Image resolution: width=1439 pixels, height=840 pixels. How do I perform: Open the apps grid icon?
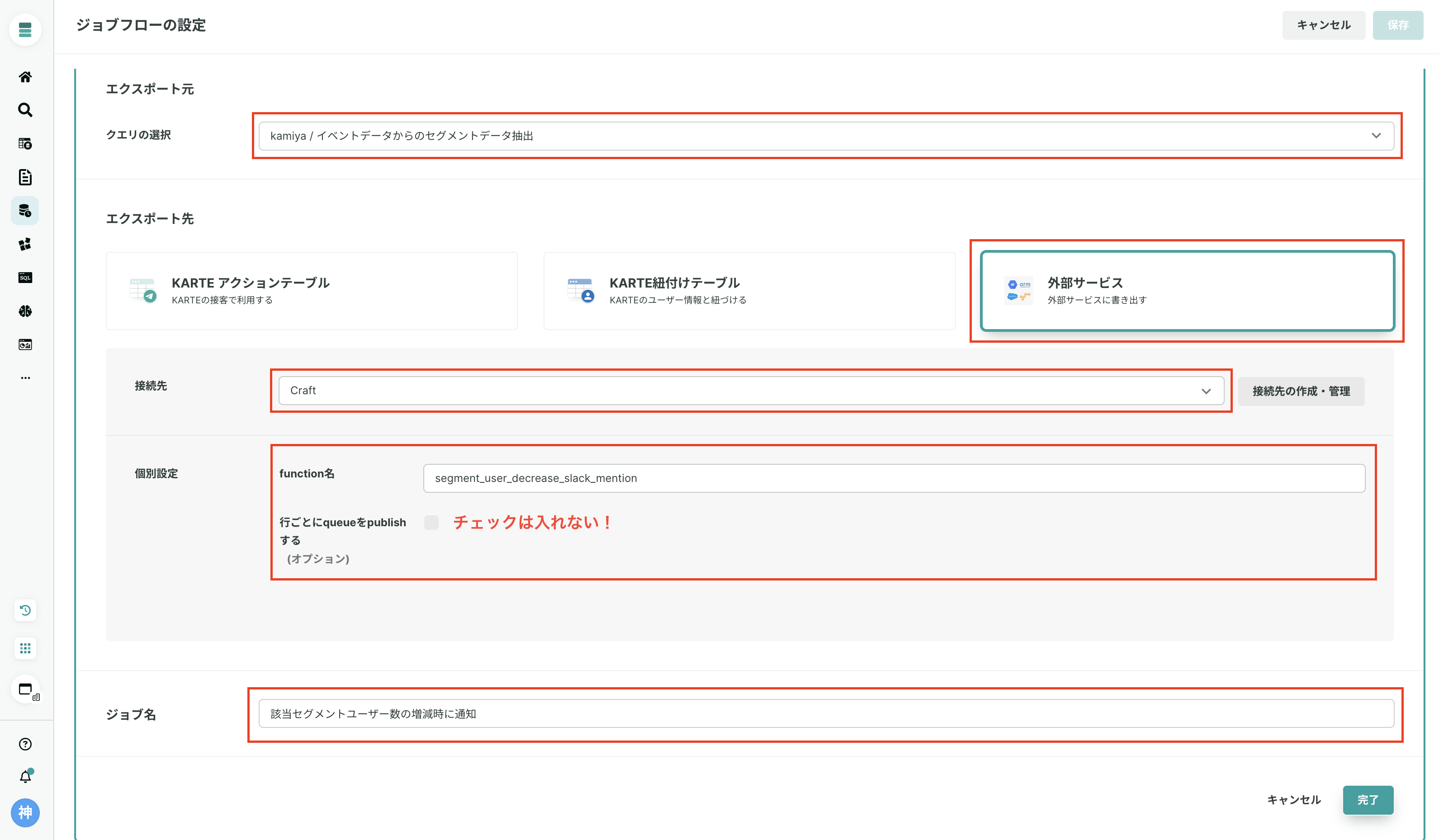25,648
